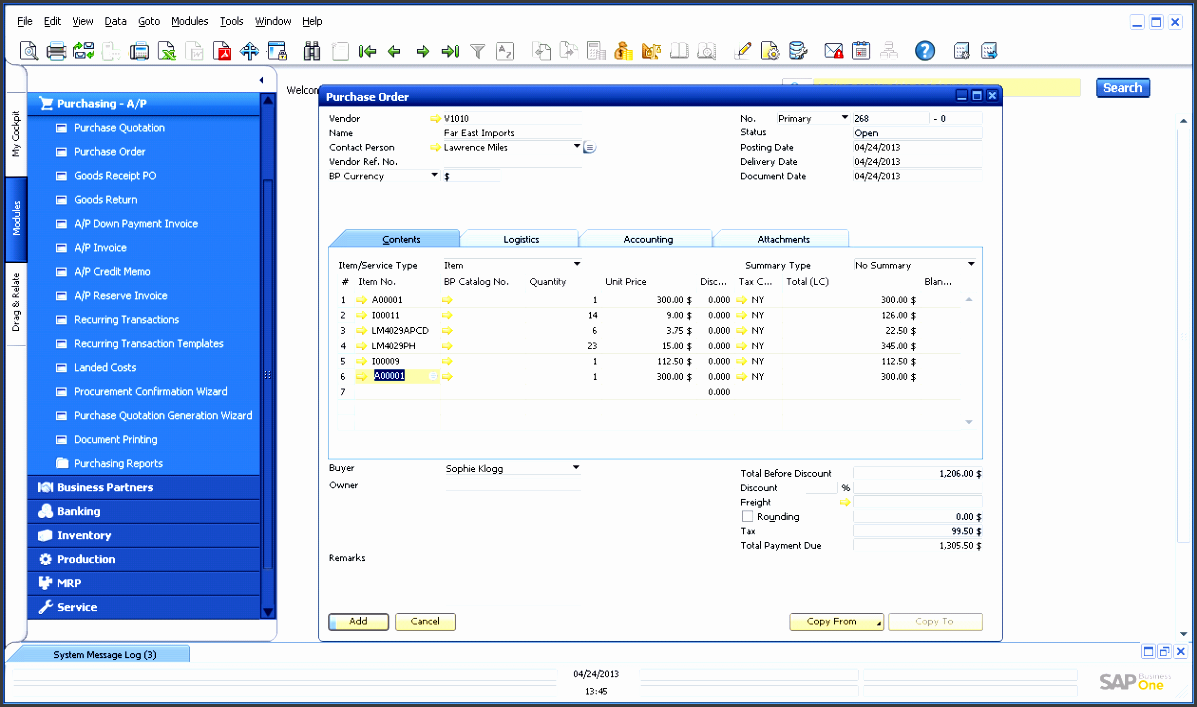The image size is (1197, 707).
Task: Expand the Banking module
Action: pos(144,512)
